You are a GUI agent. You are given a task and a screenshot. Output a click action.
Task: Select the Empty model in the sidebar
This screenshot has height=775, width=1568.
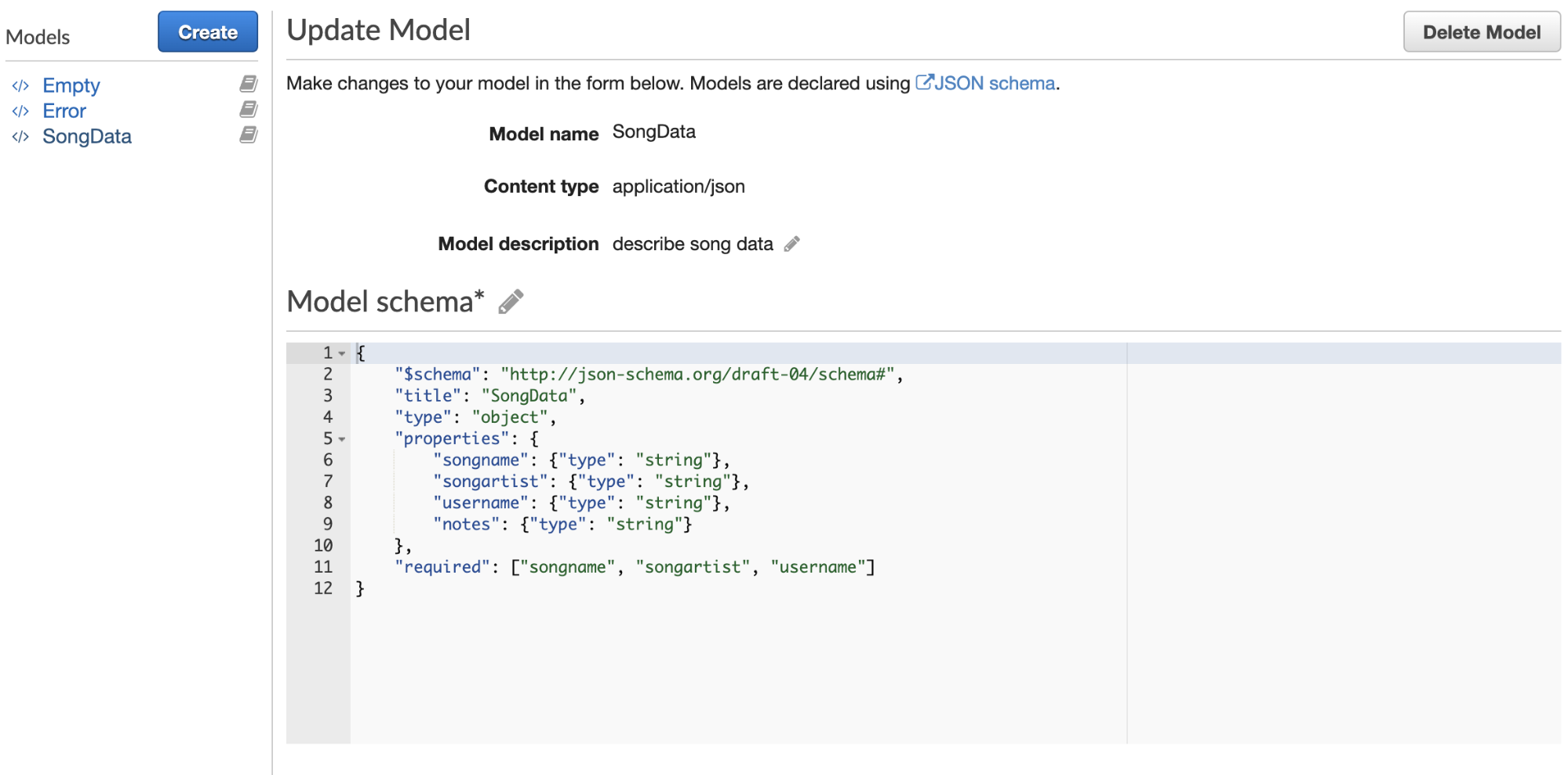pos(71,84)
